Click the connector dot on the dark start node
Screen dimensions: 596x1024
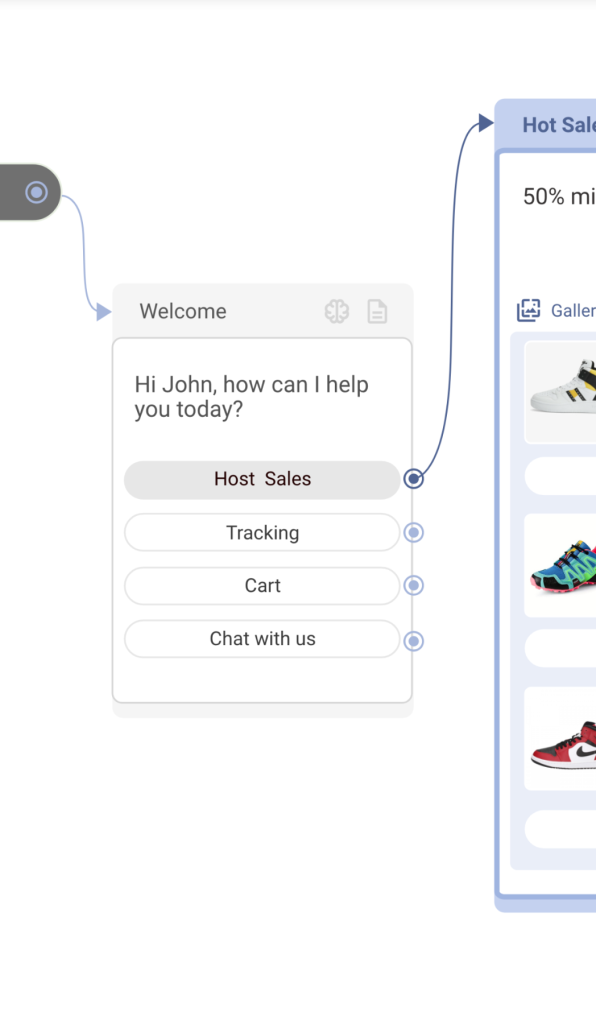pos(37,192)
